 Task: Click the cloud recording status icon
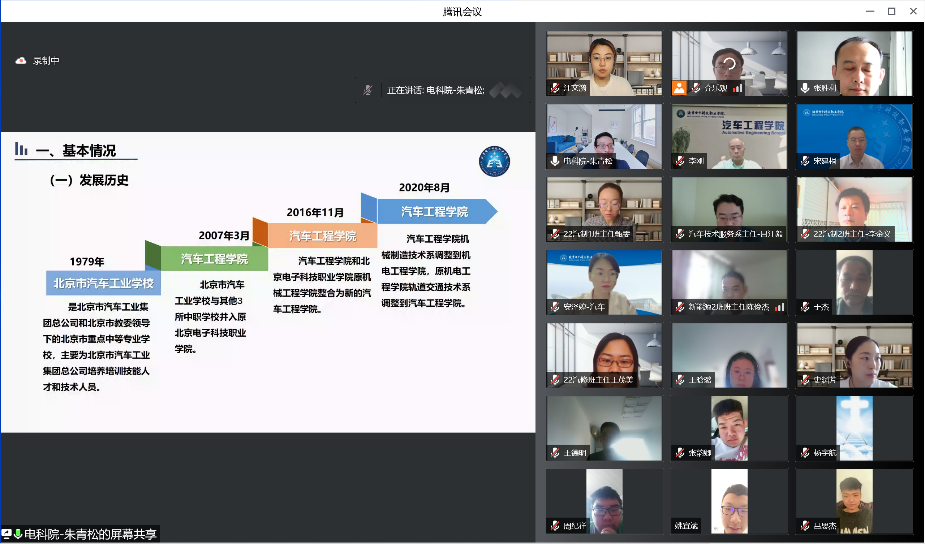pos(20,61)
